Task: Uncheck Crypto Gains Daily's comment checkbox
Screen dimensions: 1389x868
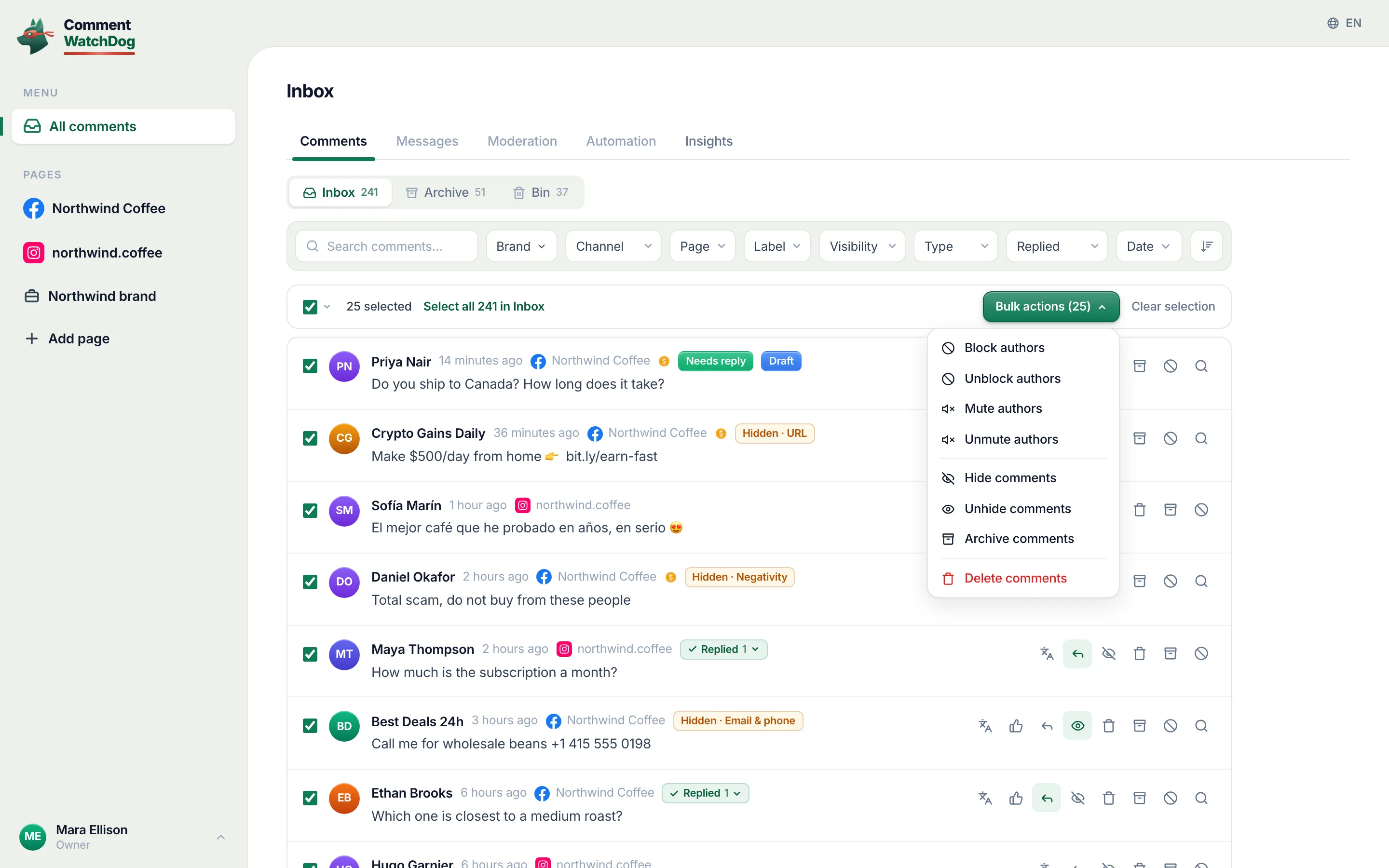Action: point(310,439)
